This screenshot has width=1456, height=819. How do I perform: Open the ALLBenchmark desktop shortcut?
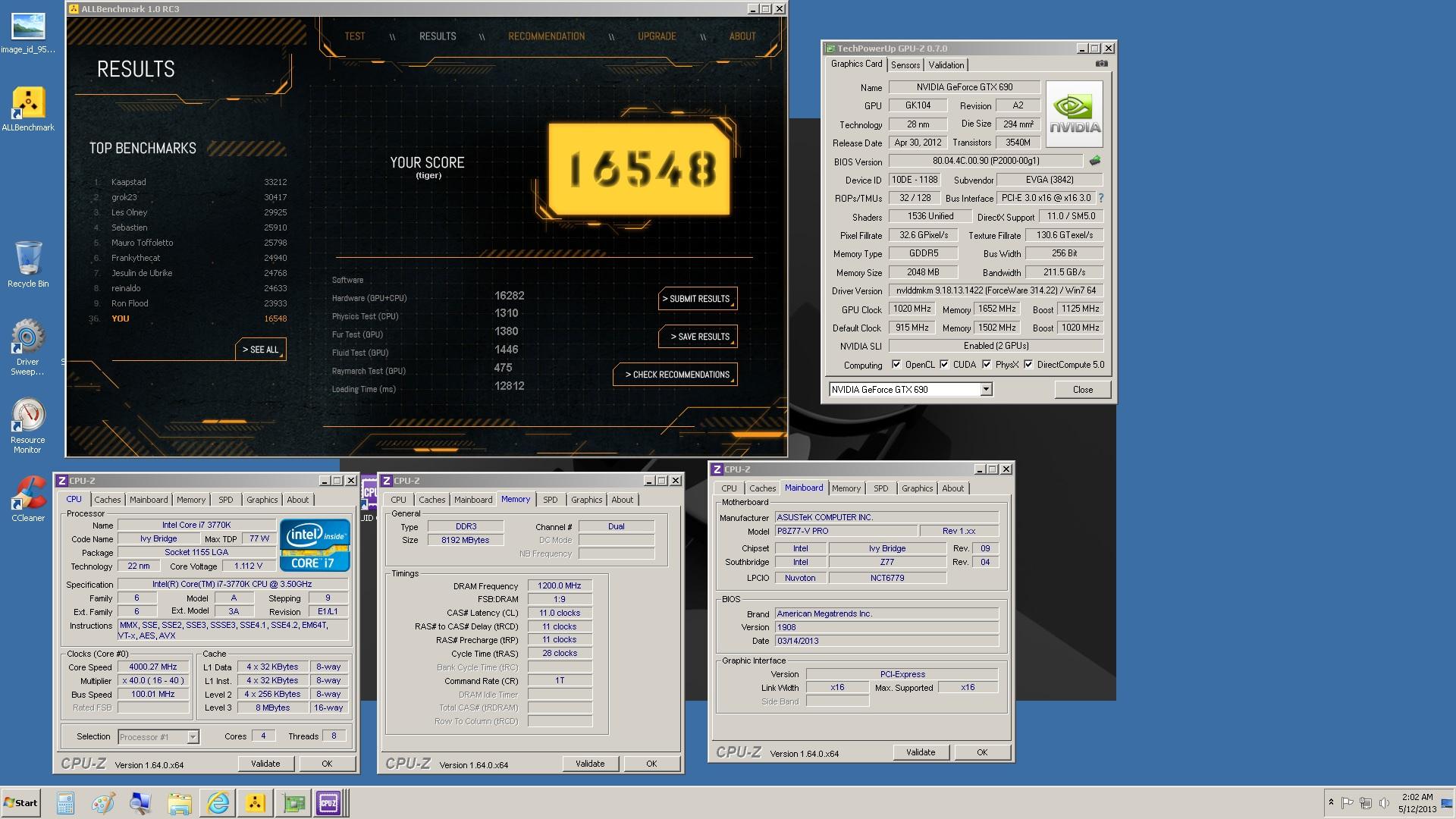pyautogui.click(x=28, y=110)
